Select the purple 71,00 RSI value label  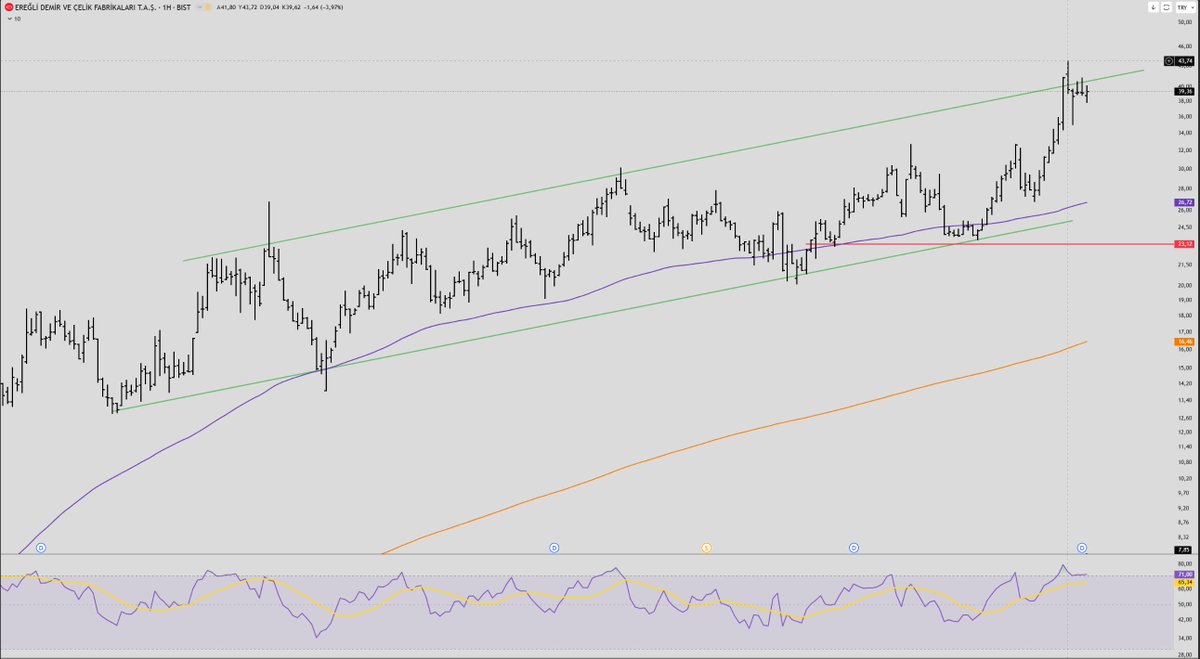pos(1184,574)
